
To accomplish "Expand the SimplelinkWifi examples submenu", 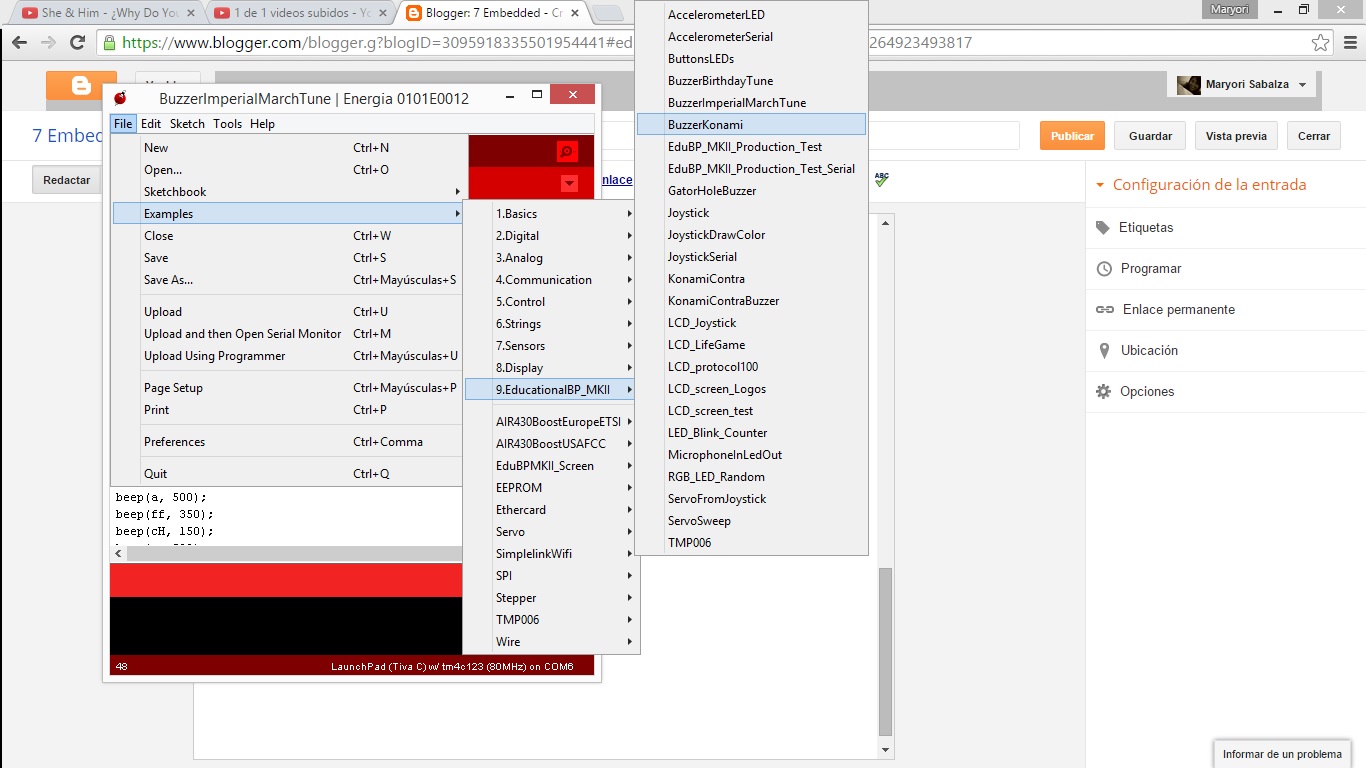I will point(551,554).
